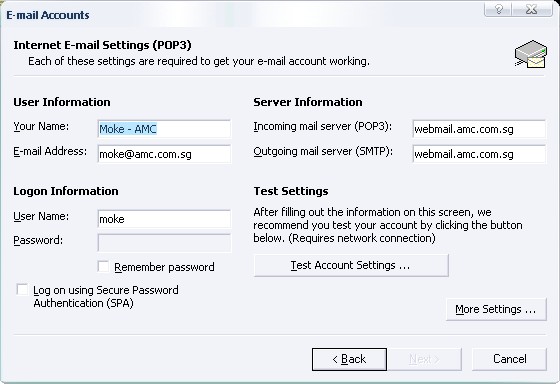The height and width of the screenshot is (384, 560).
Task: Select the Outgoing mail server (SMTP) field
Action: [479, 154]
